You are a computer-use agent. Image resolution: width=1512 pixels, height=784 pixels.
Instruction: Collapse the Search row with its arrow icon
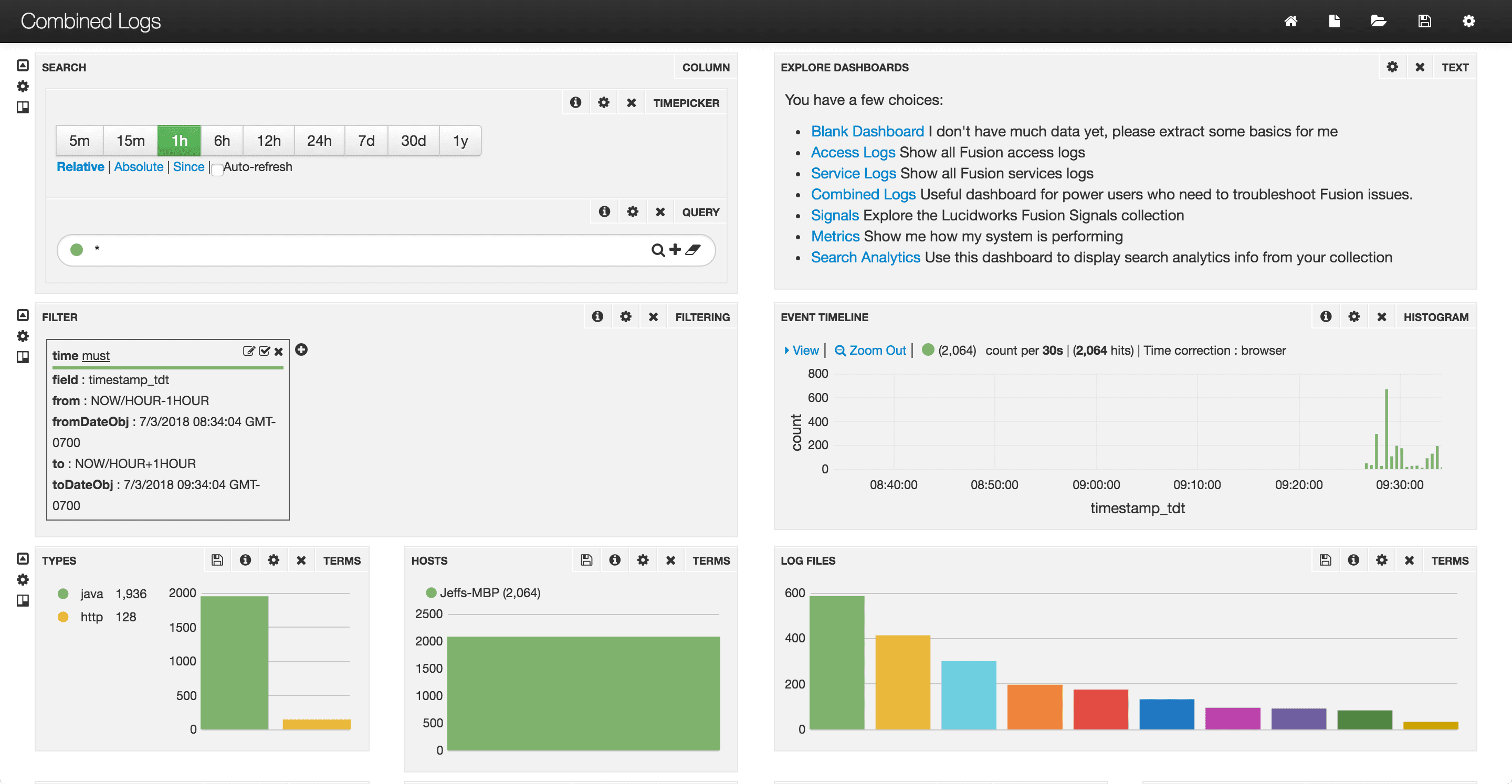[x=22, y=65]
